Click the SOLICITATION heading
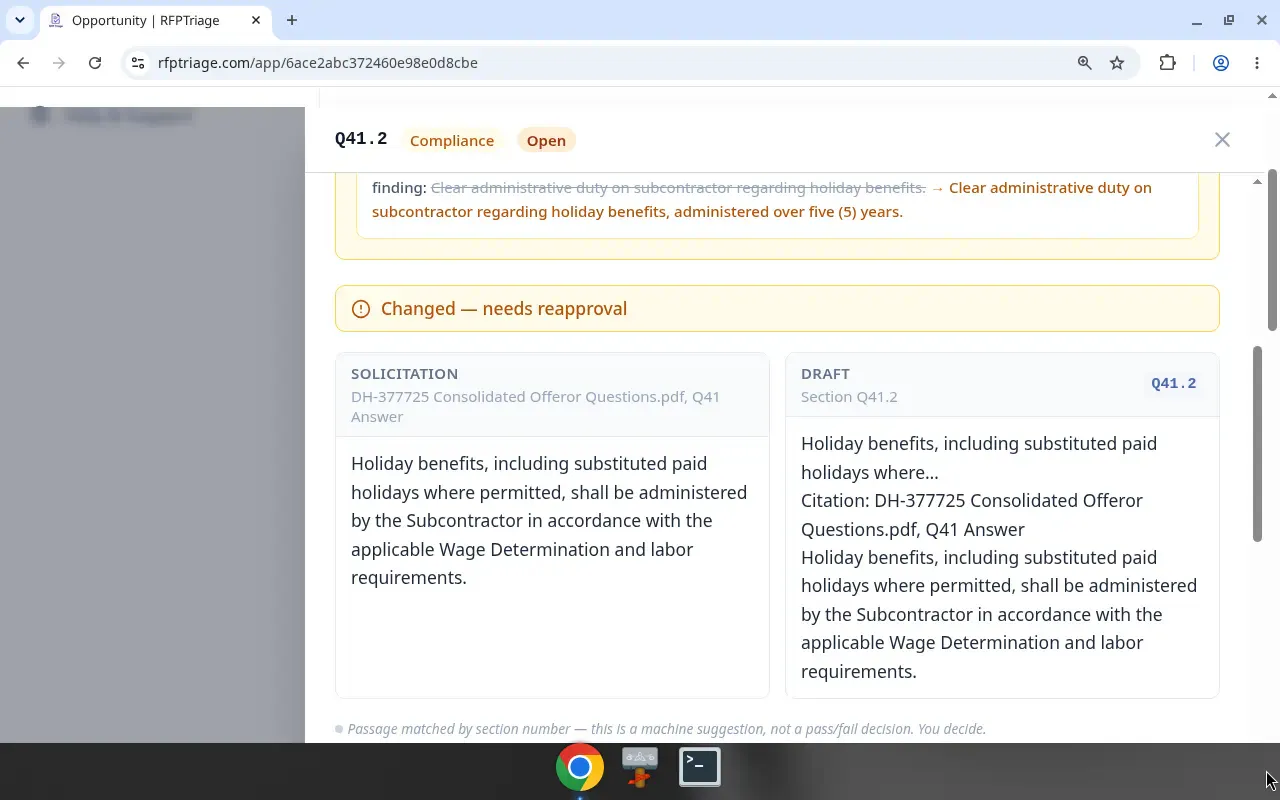This screenshot has width=1280, height=800. click(404, 374)
